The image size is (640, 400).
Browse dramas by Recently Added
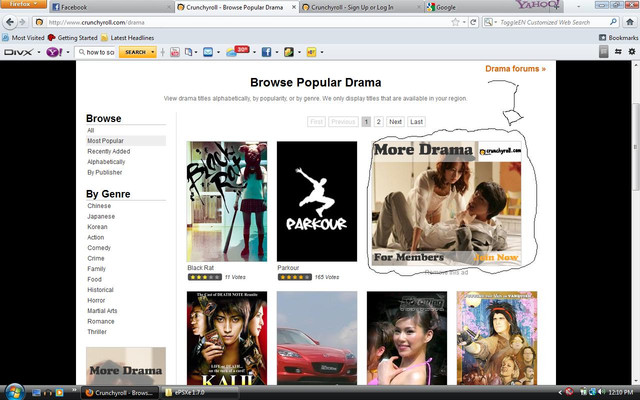(x=108, y=151)
